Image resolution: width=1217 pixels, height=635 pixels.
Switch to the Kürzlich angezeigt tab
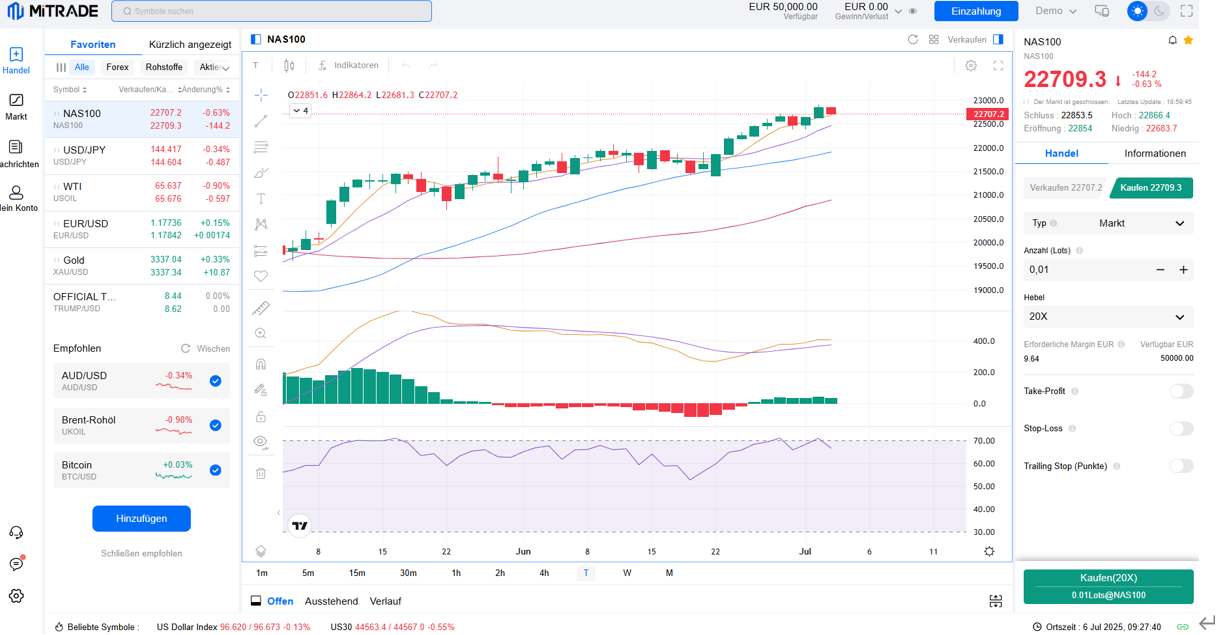coord(190,44)
